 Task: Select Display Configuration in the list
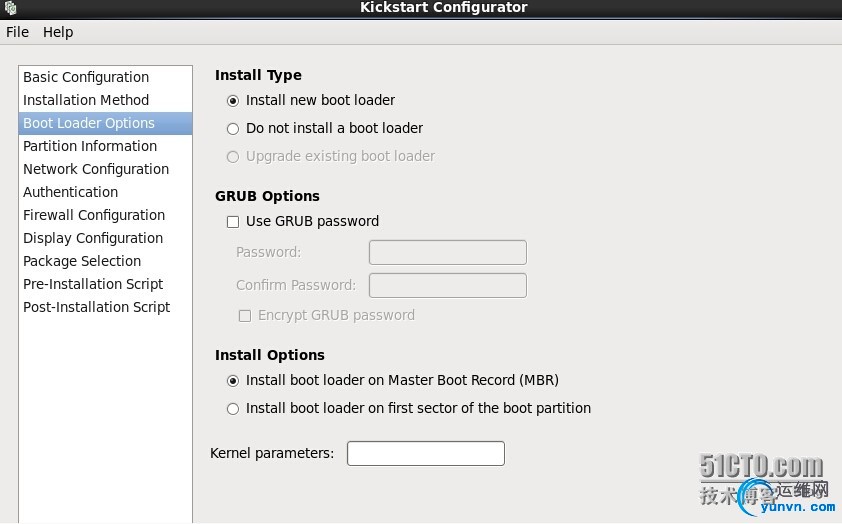[93, 238]
